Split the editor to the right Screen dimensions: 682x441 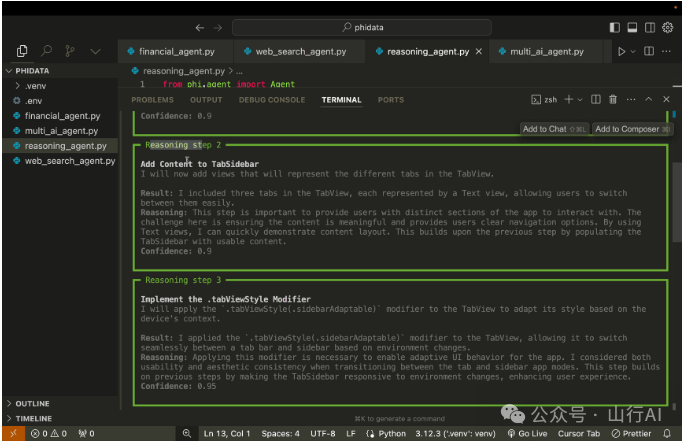[649, 51]
